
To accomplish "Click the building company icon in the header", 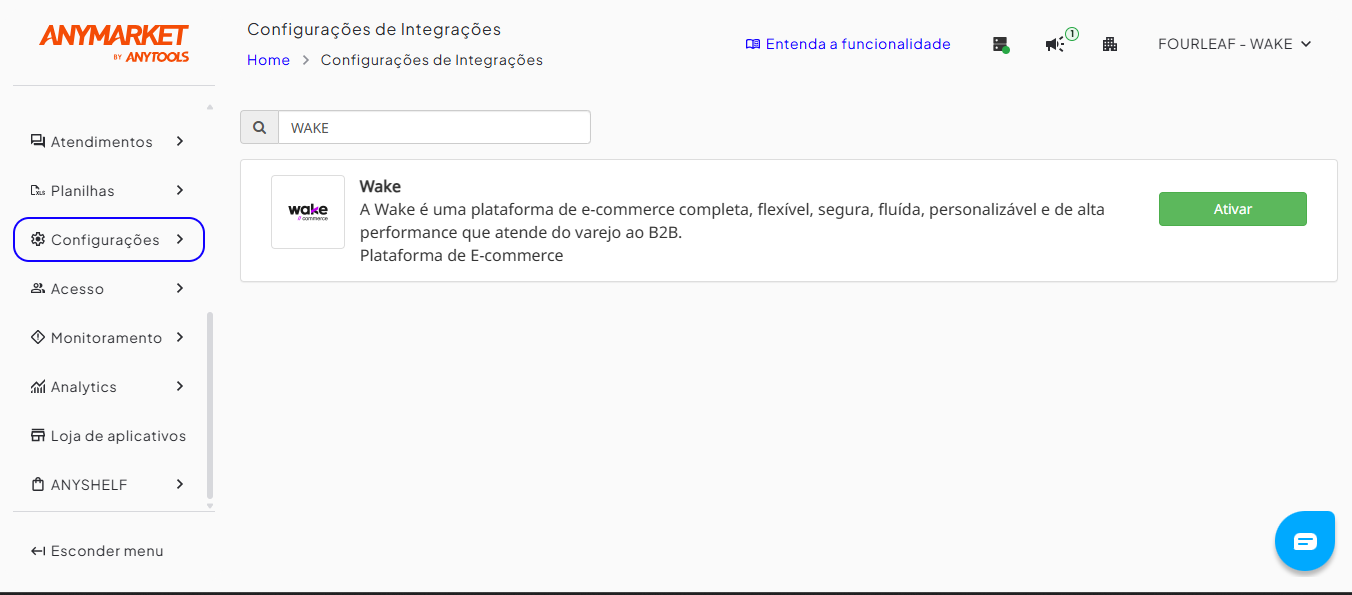I will point(1110,44).
